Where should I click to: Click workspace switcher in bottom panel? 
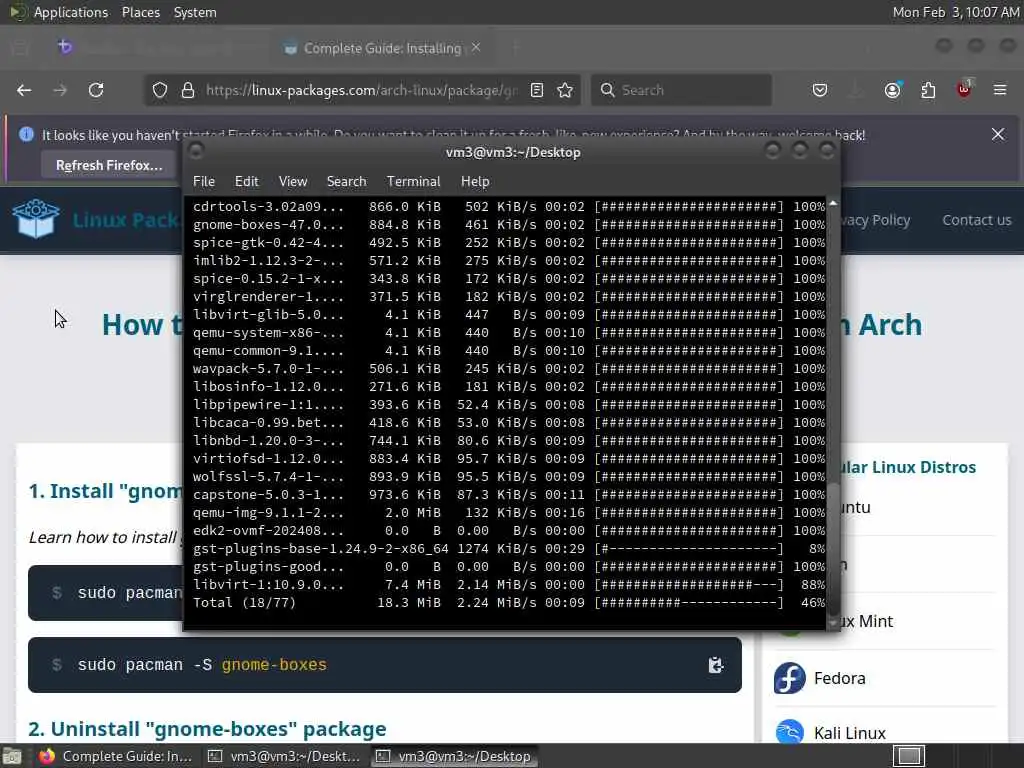coord(909,756)
